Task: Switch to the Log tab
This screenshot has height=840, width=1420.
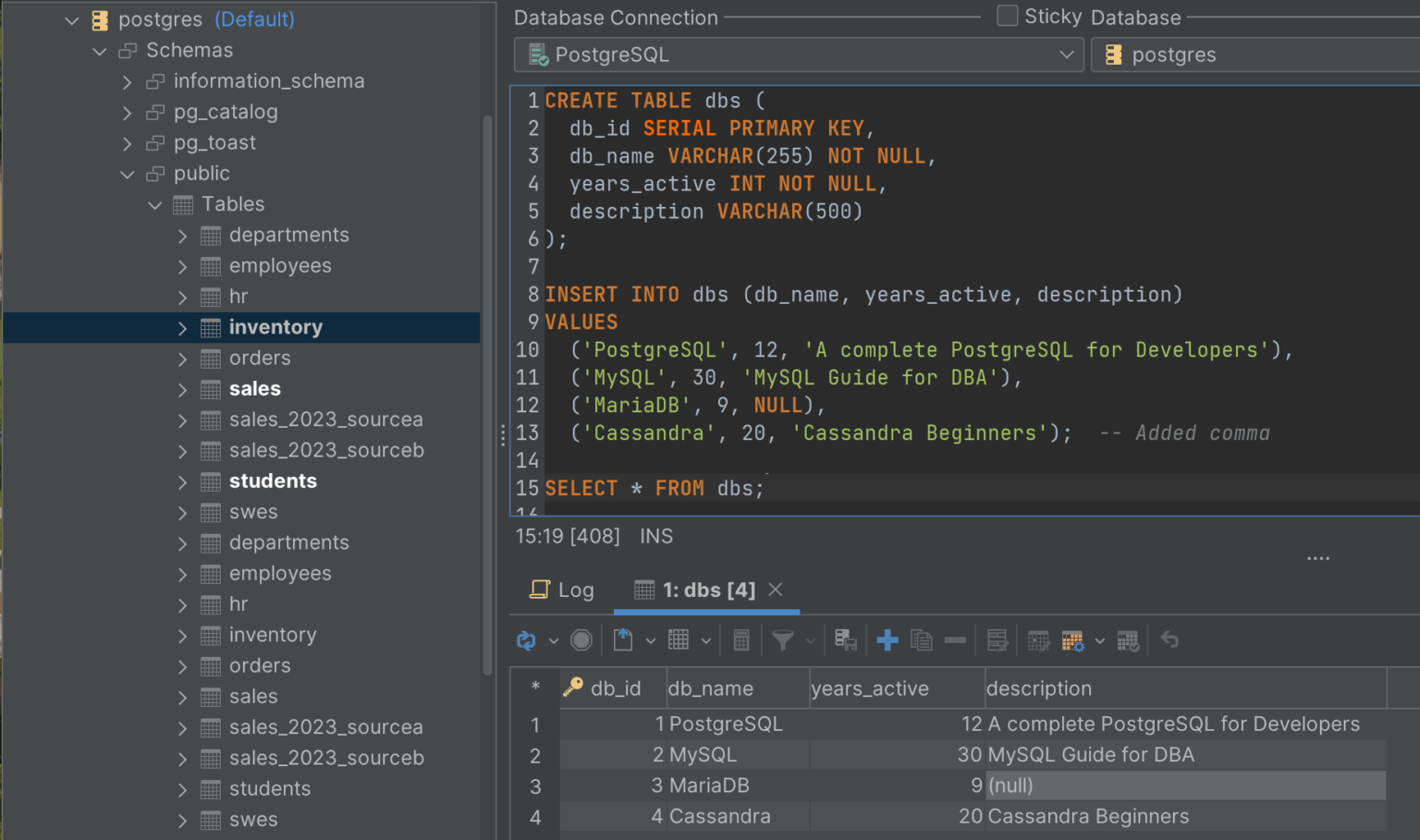Action: 561,590
